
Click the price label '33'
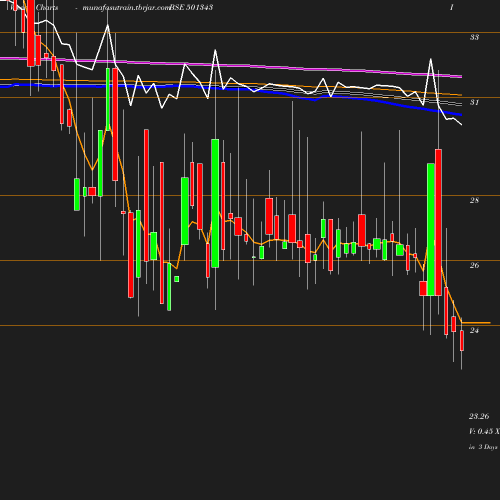pos(474,37)
